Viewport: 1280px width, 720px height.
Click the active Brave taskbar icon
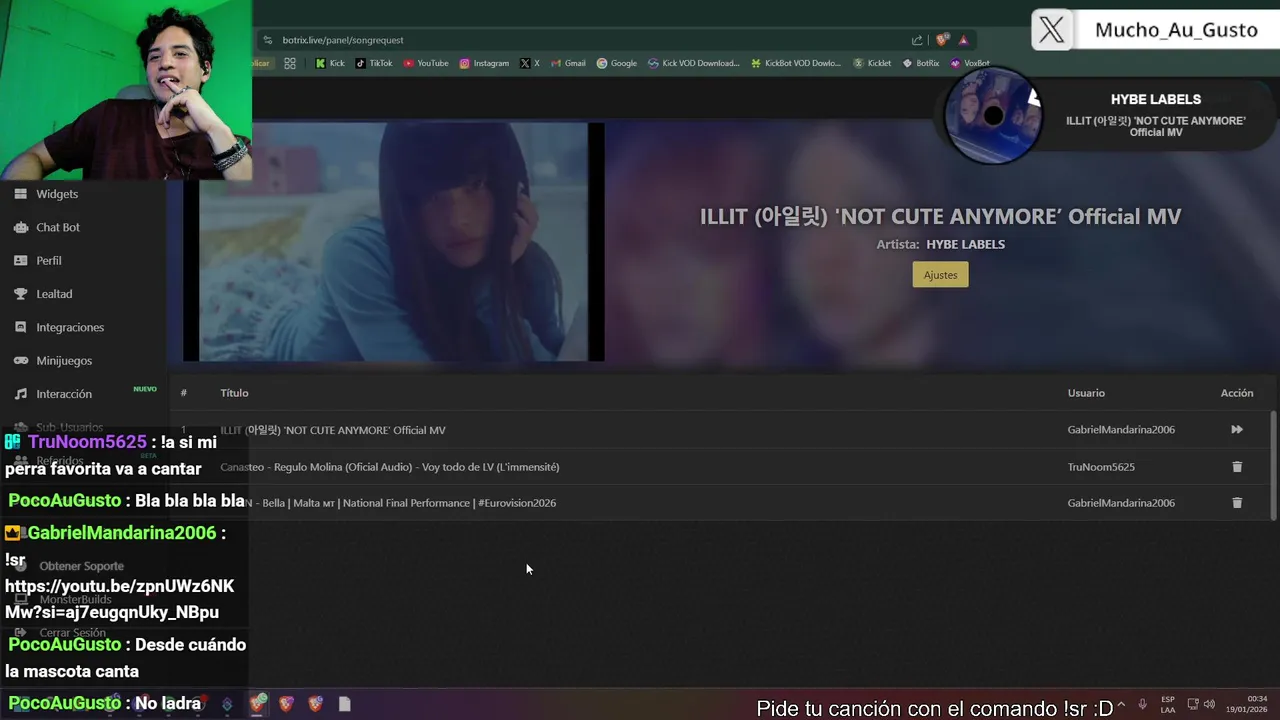click(258, 704)
